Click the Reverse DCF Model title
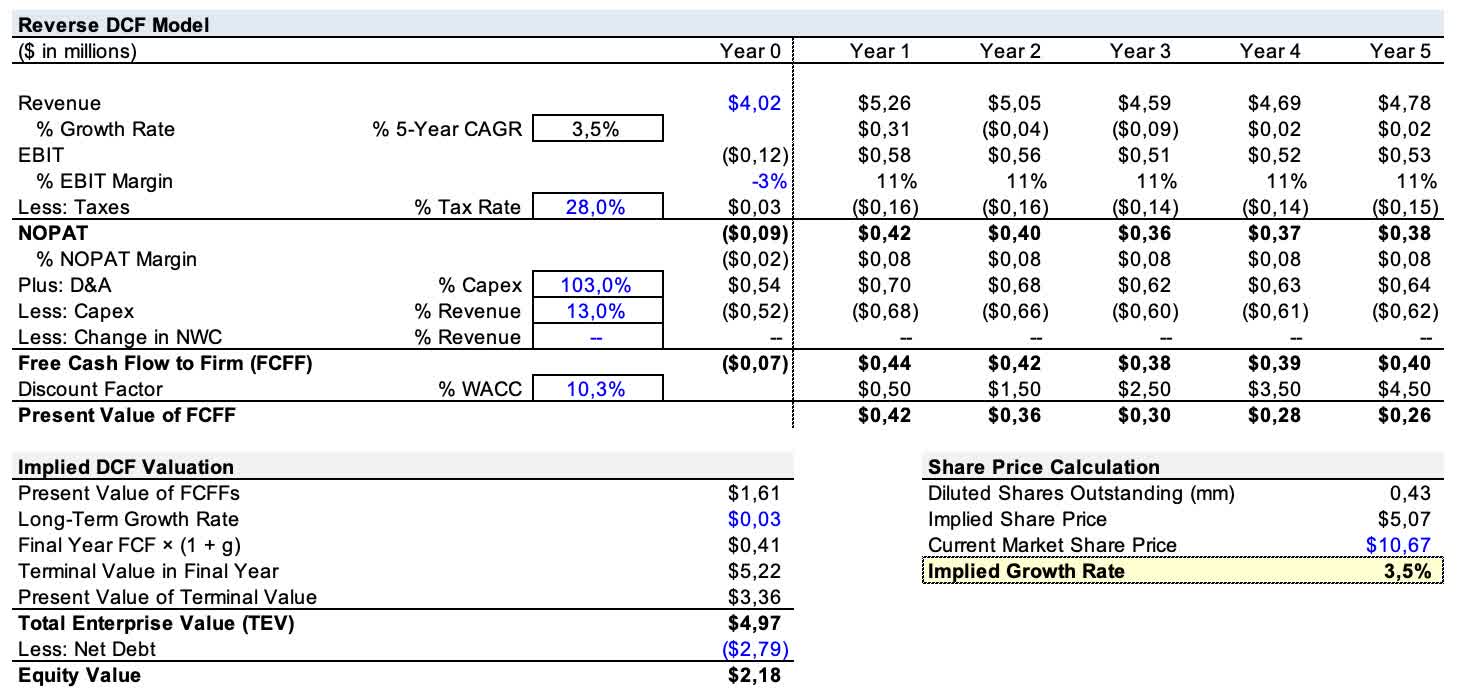The image size is (1460, 700). [x=114, y=25]
